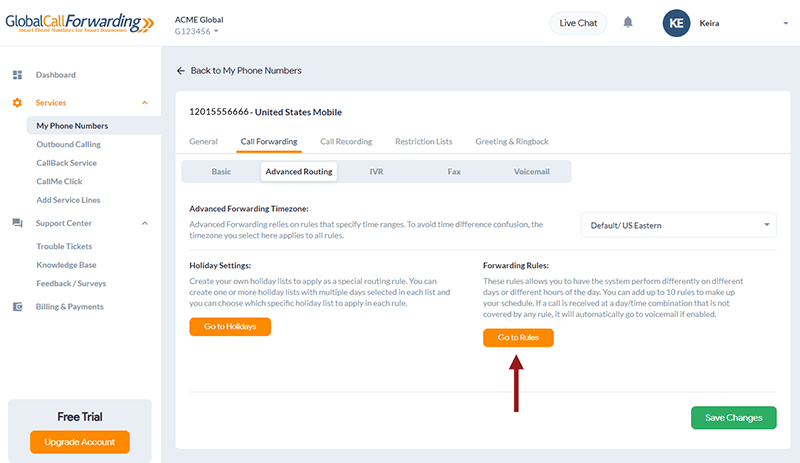Click the Advanced Forwarding Timezone heading
The height and width of the screenshot is (463, 800).
pos(249,209)
